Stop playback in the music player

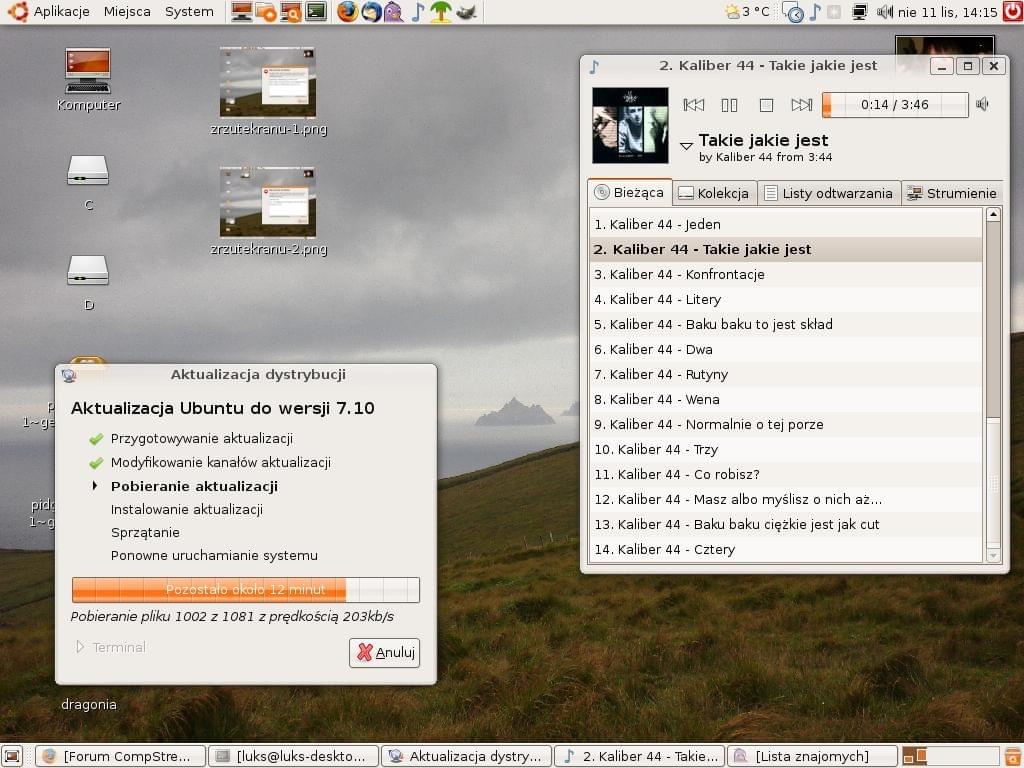point(766,104)
